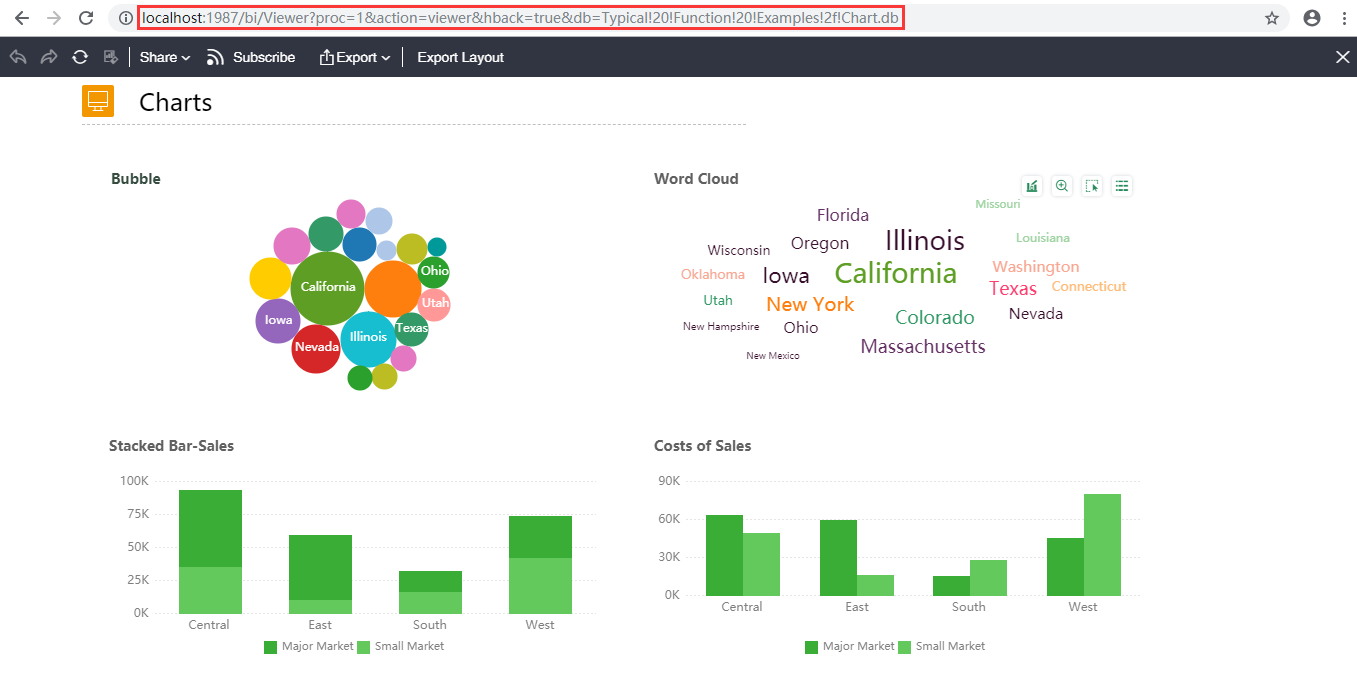
Task: Click Small Market label in Costs of Sales legend
Action: (950, 646)
